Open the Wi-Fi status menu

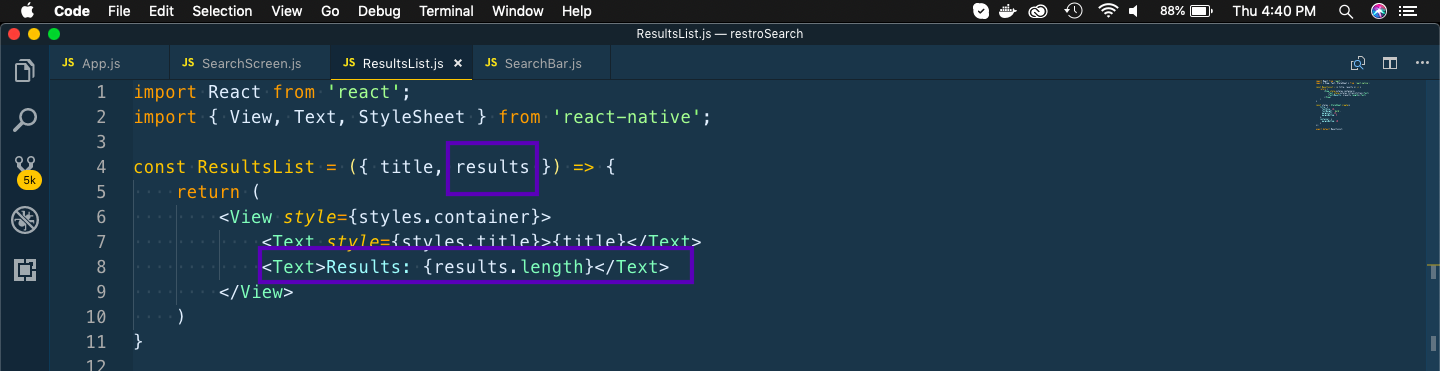point(1107,11)
